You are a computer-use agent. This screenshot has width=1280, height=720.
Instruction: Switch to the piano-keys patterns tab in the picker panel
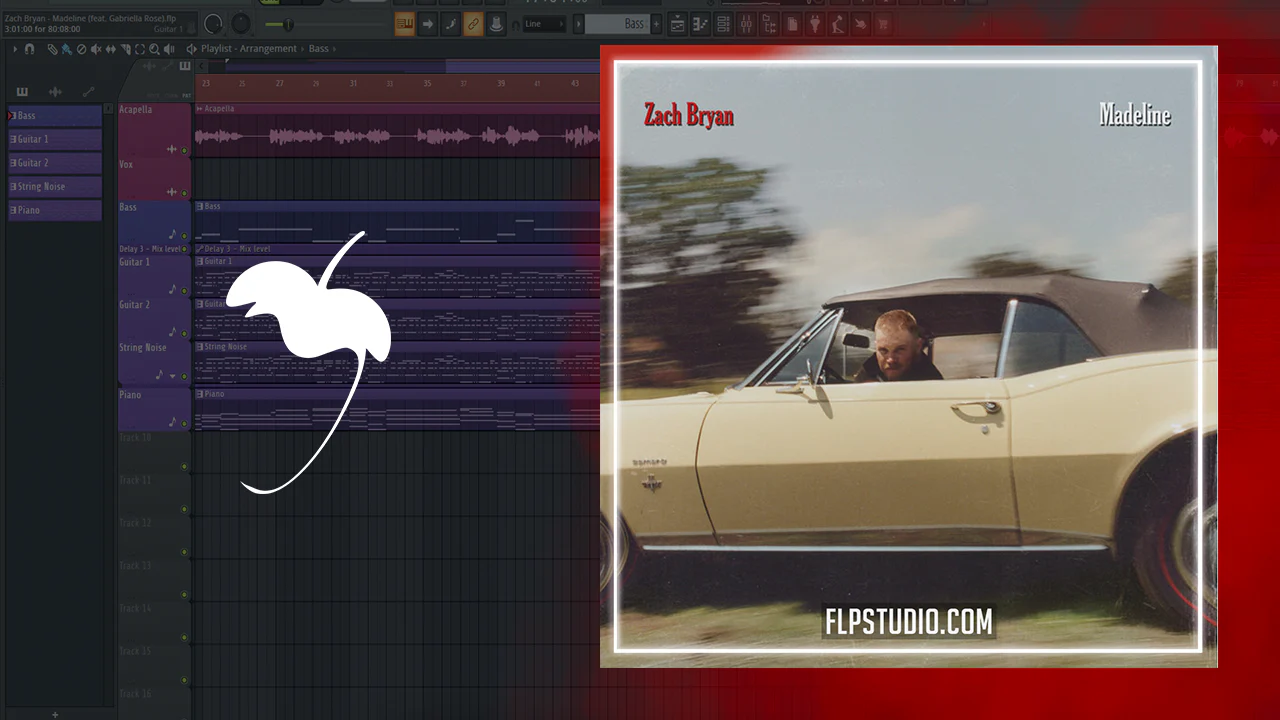(x=22, y=92)
